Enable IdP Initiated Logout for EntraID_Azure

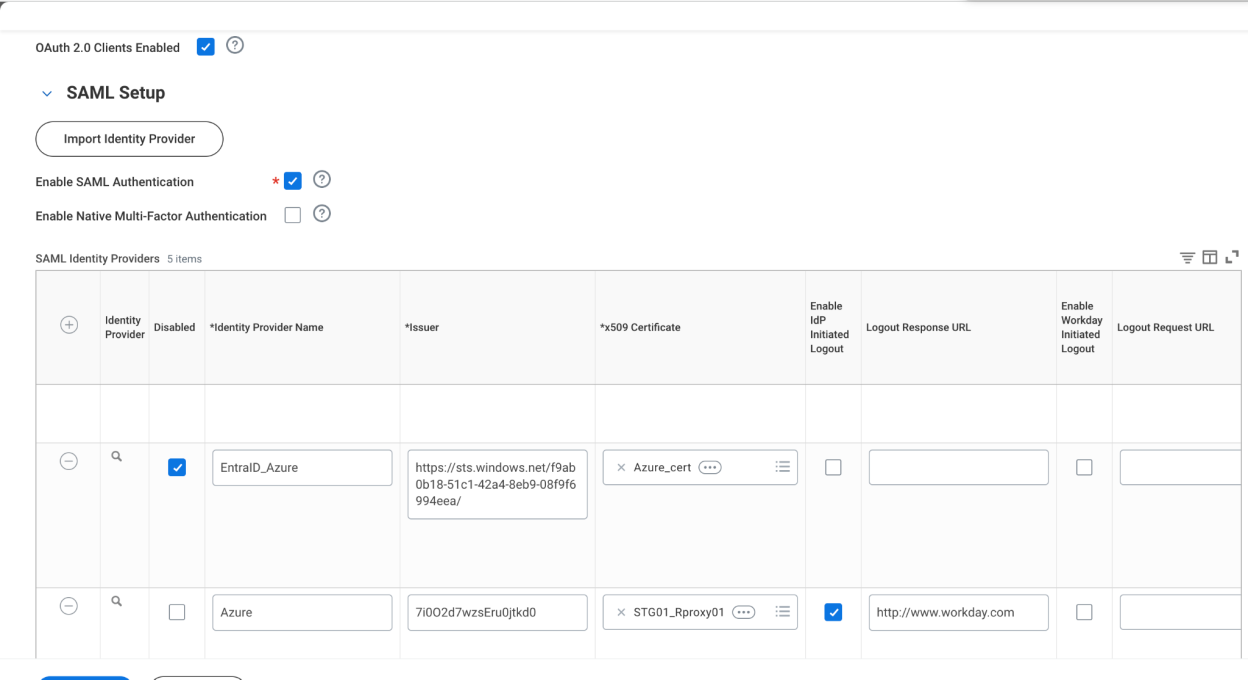pyautogui.click(x=833, y=467)
